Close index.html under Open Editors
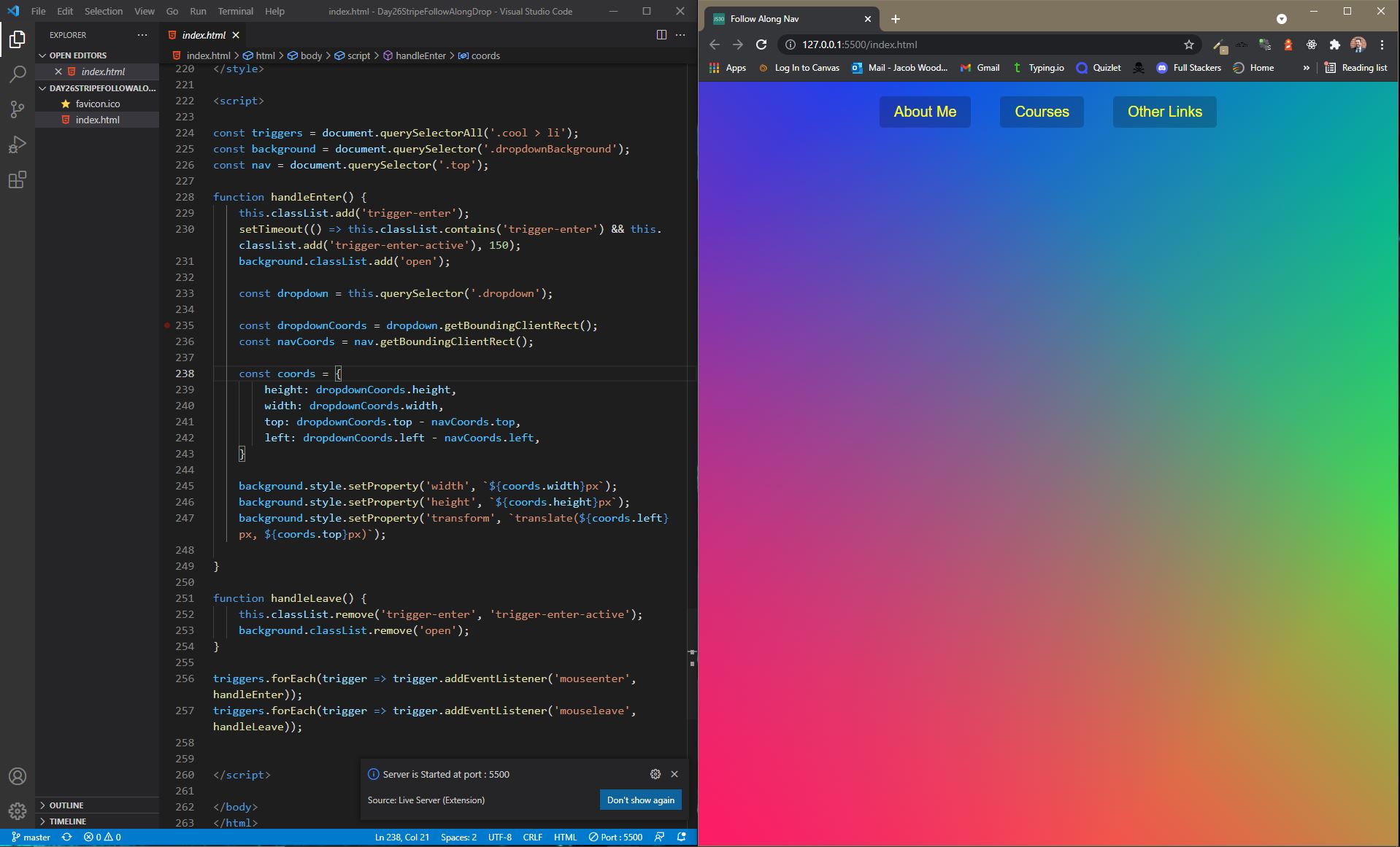This screenshot has width=1400, height=847. 58,71
